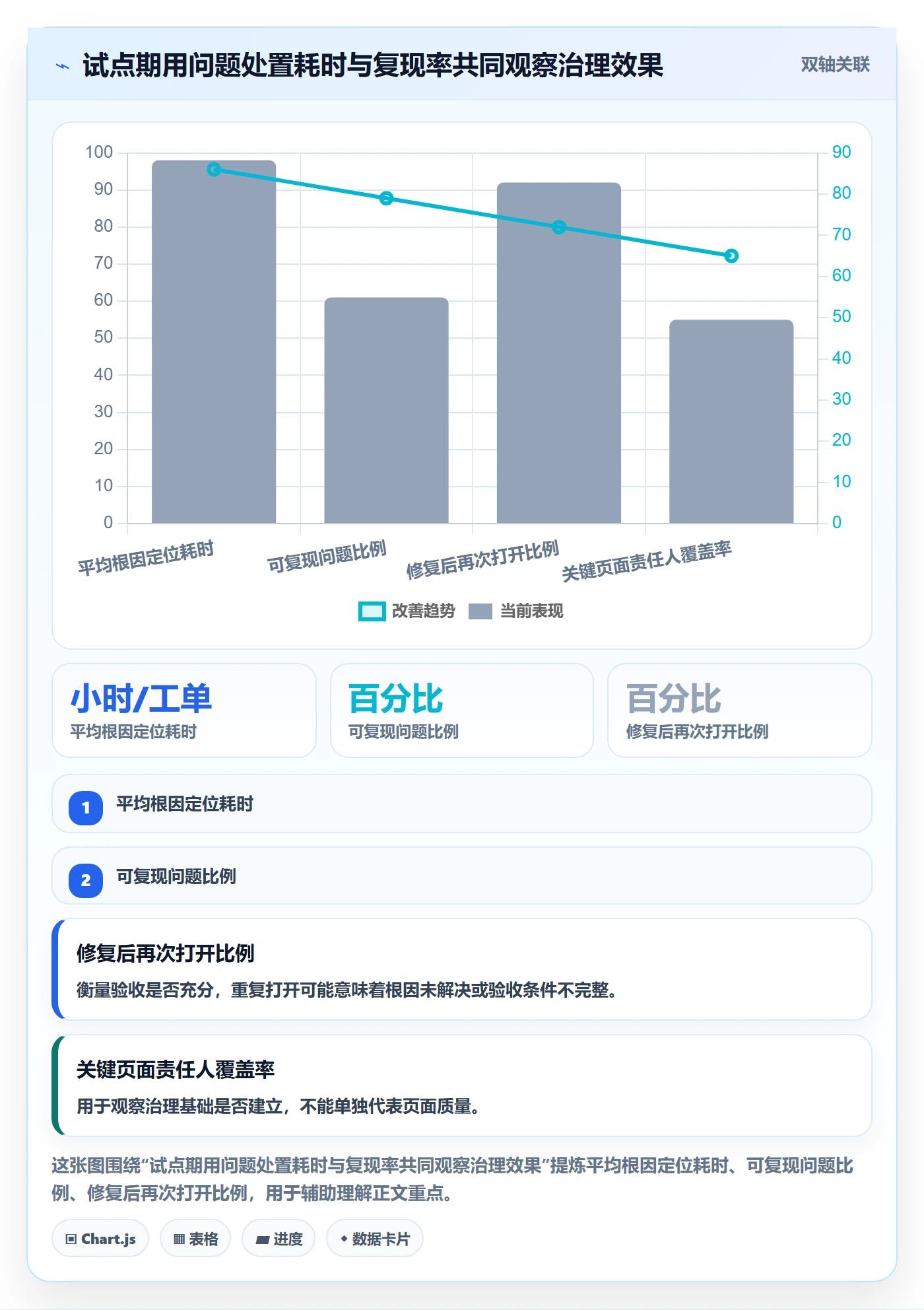Click the 修复后再次打开比例 bar in chart

pyautogui.click(x=559, y=353)
